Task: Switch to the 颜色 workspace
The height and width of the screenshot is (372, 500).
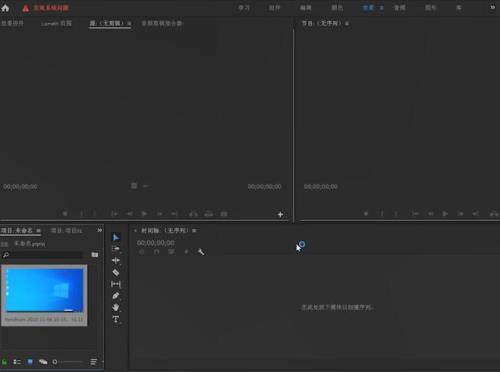Action: pos(337,8)
